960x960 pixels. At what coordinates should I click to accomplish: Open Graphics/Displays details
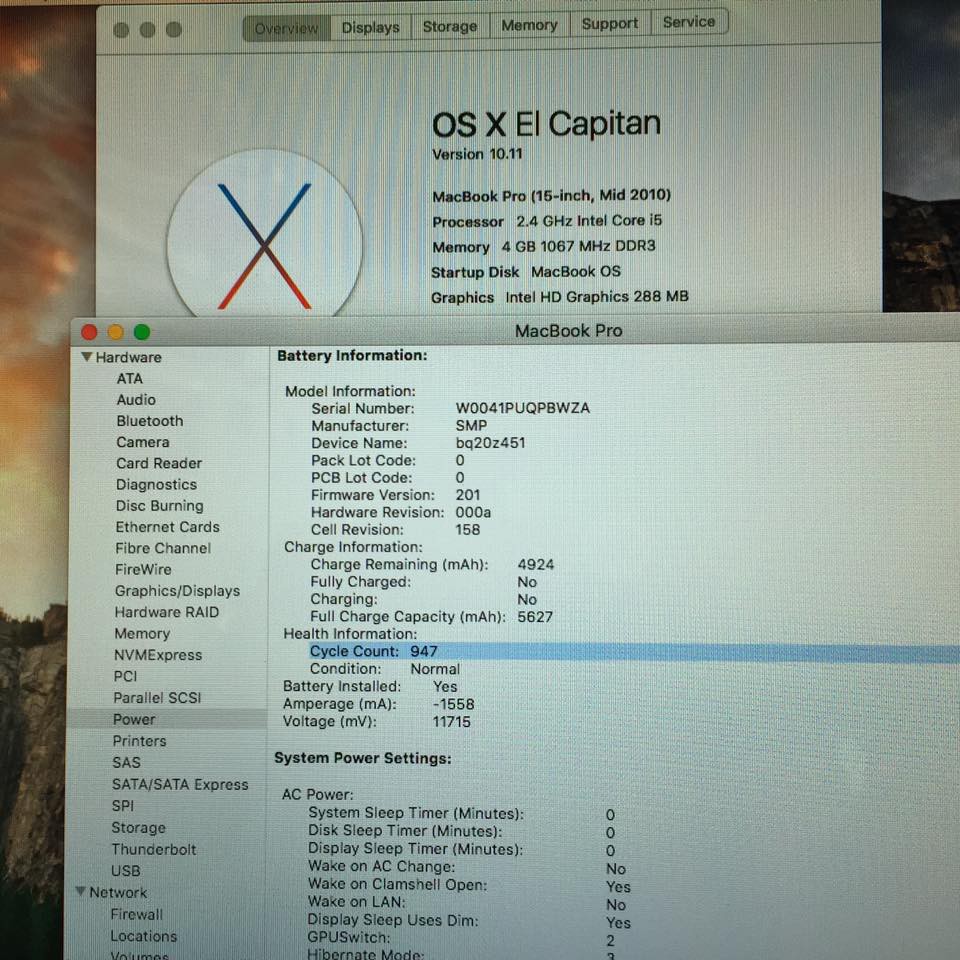(177, 591)
